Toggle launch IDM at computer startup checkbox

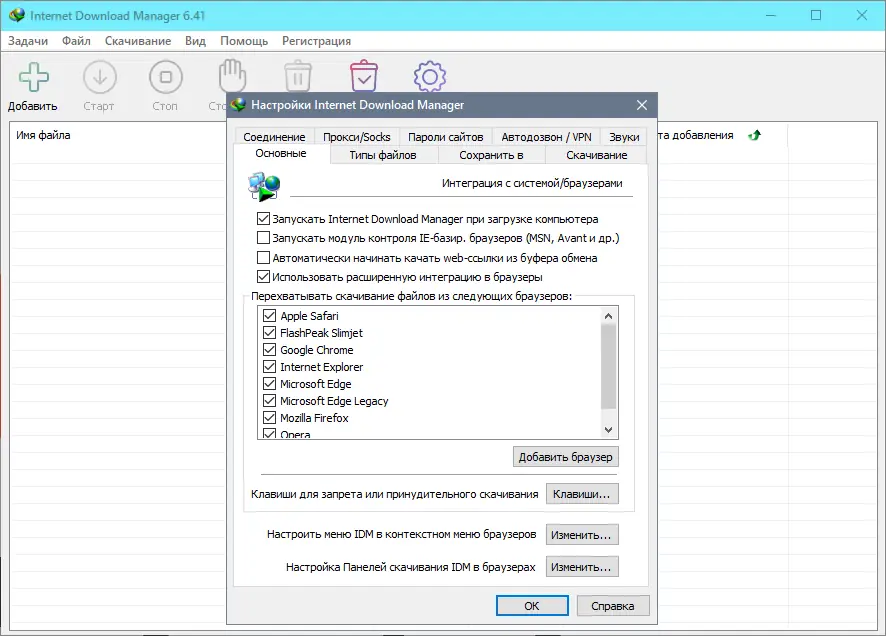point(263,219)
